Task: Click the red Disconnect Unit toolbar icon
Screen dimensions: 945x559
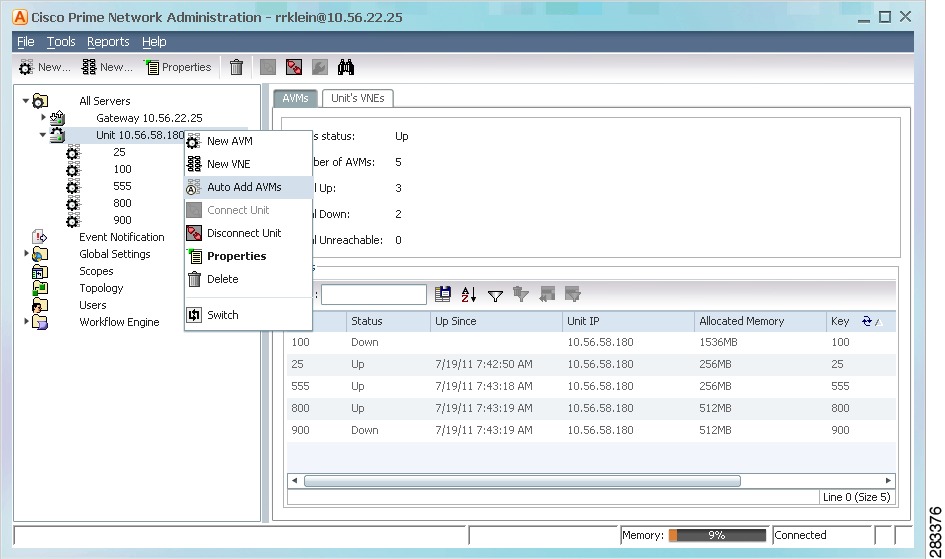Action: (x=294, y=67)
